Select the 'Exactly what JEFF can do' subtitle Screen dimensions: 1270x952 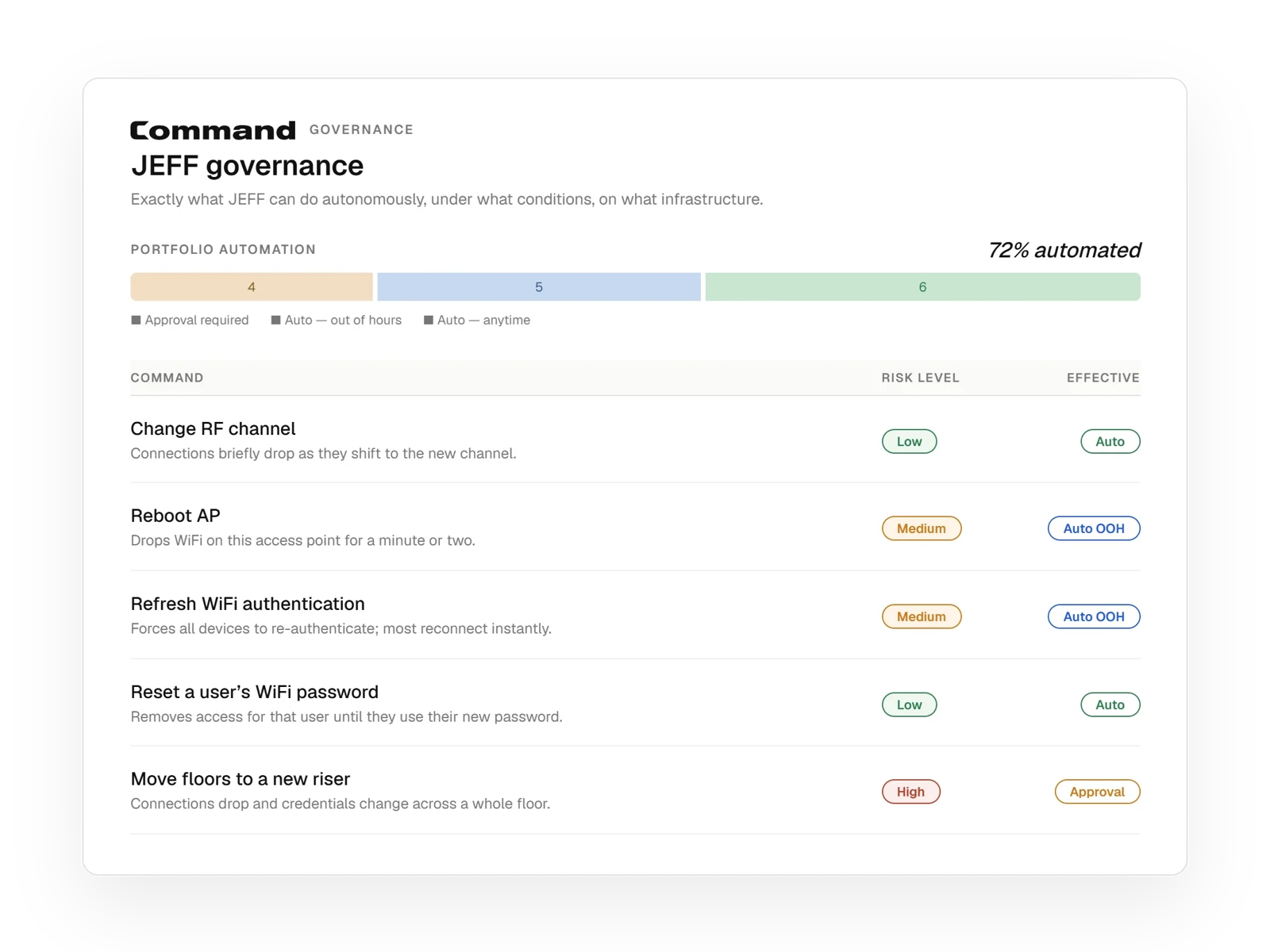click(447, 199)
